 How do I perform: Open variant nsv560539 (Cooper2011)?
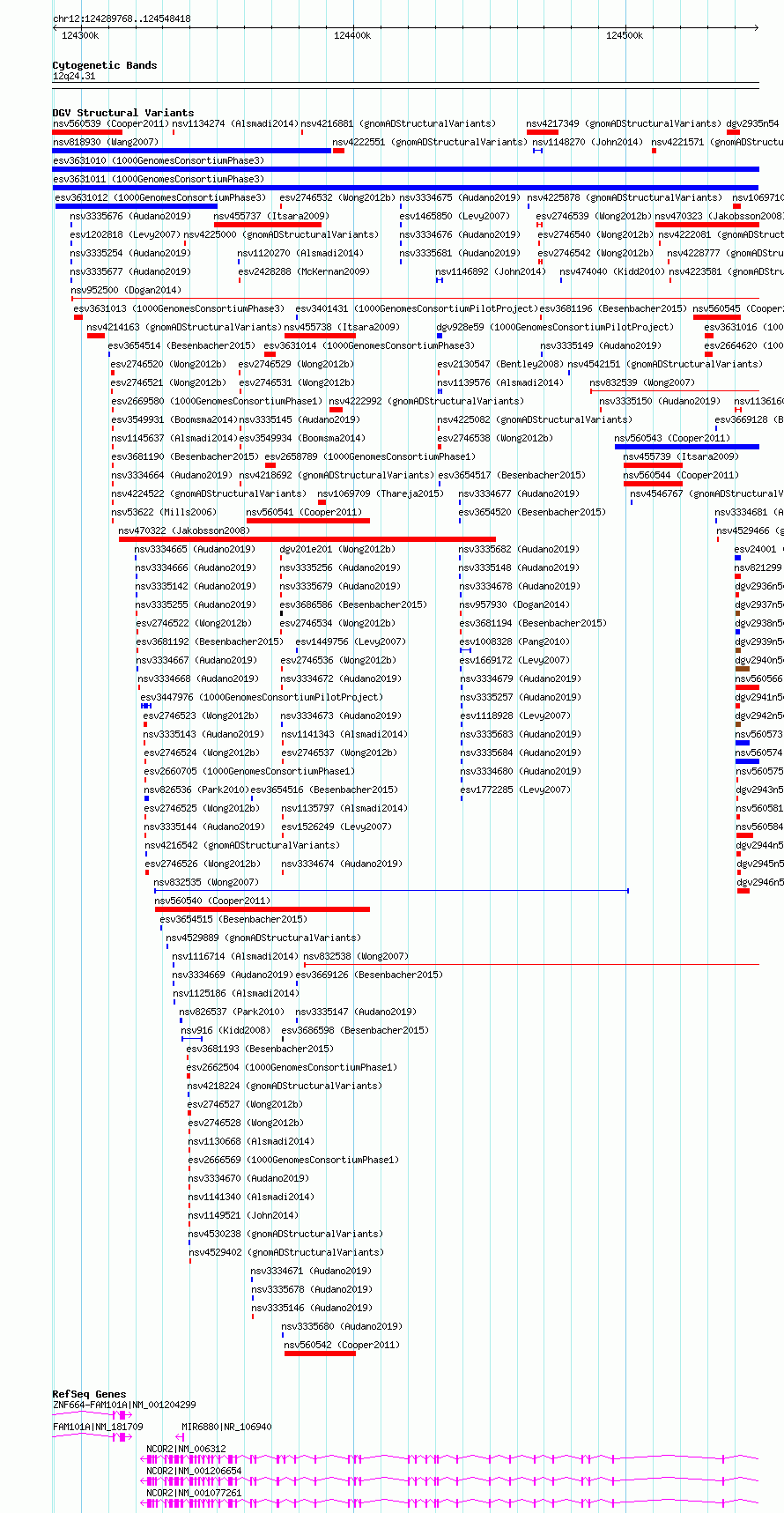(x=110, y=124)
